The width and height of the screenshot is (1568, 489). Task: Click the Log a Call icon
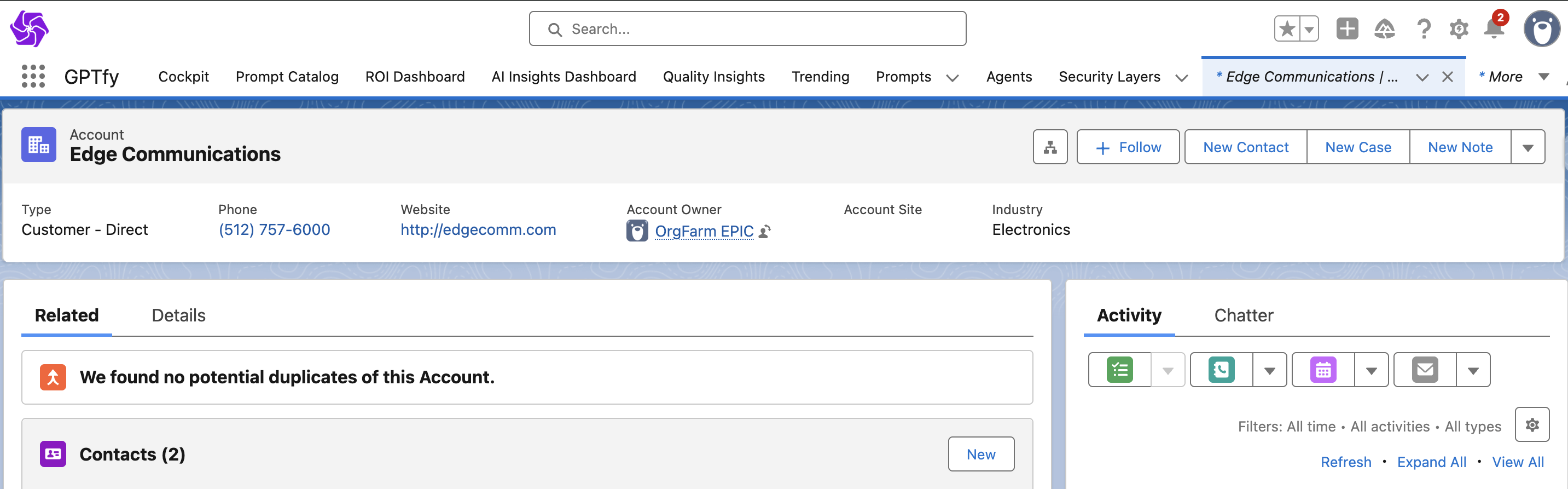1221,370
